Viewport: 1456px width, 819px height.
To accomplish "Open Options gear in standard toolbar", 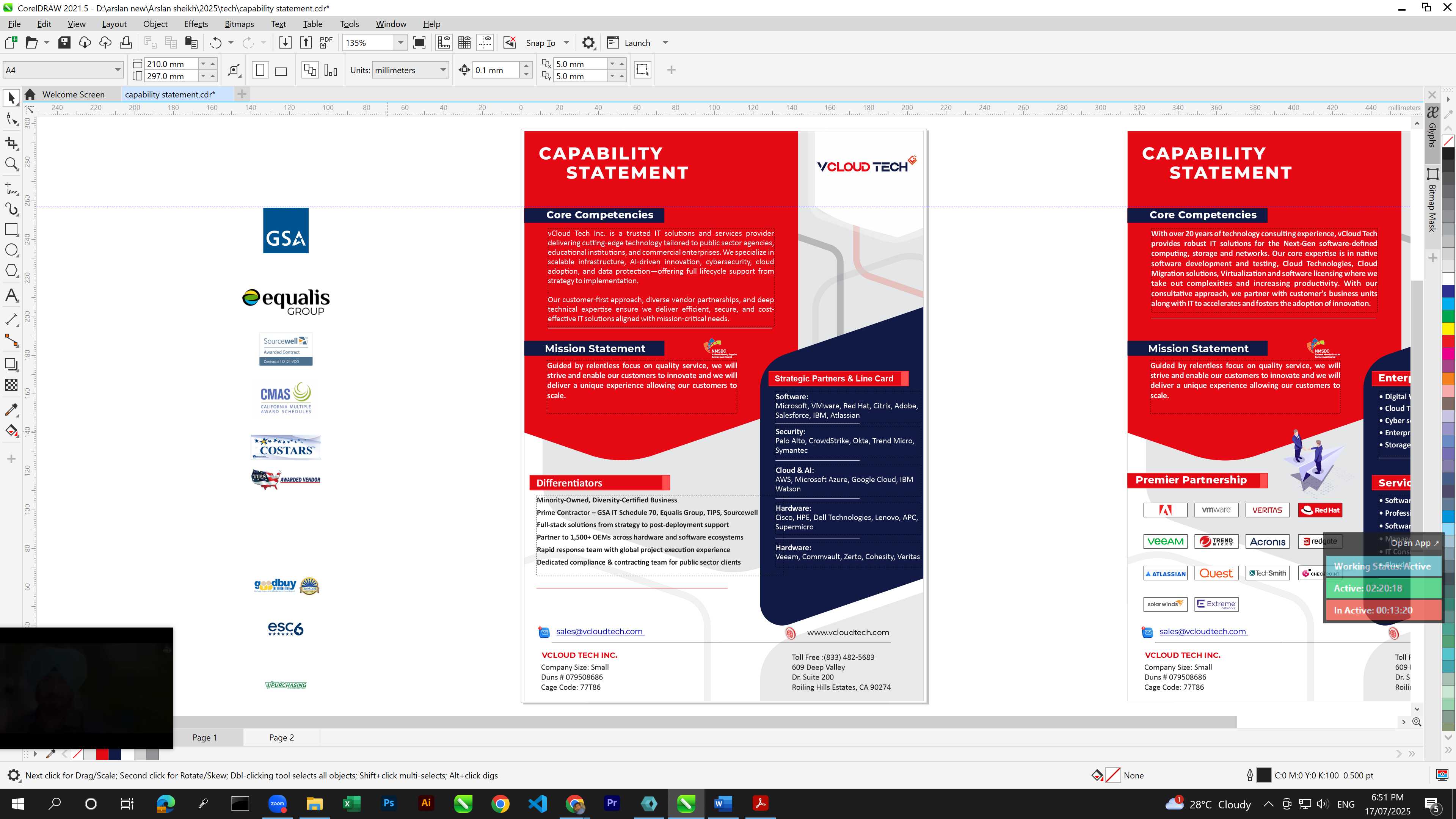I will [588, 42].
